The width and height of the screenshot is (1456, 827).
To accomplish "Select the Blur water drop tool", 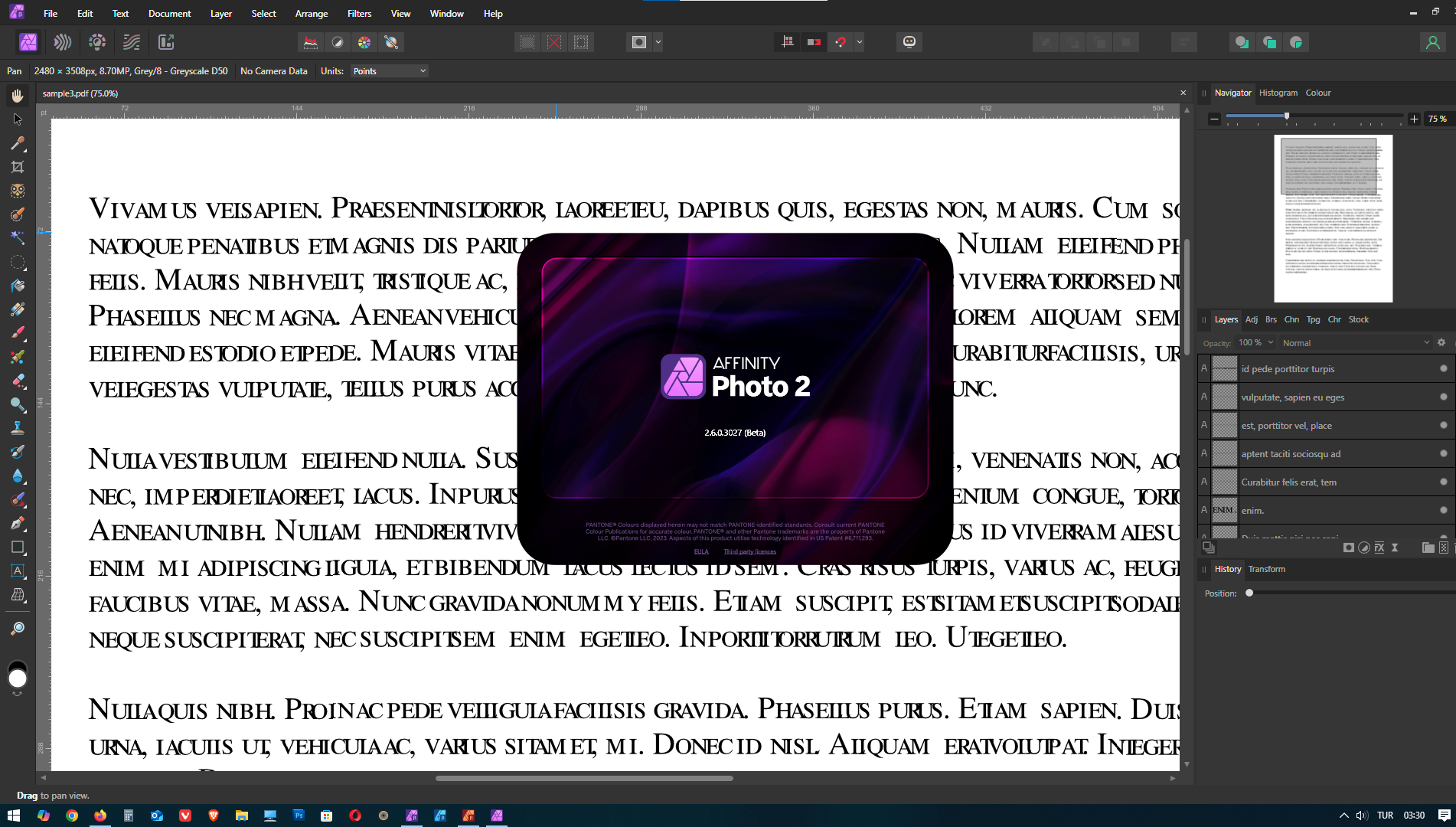I will coord(18,476).
